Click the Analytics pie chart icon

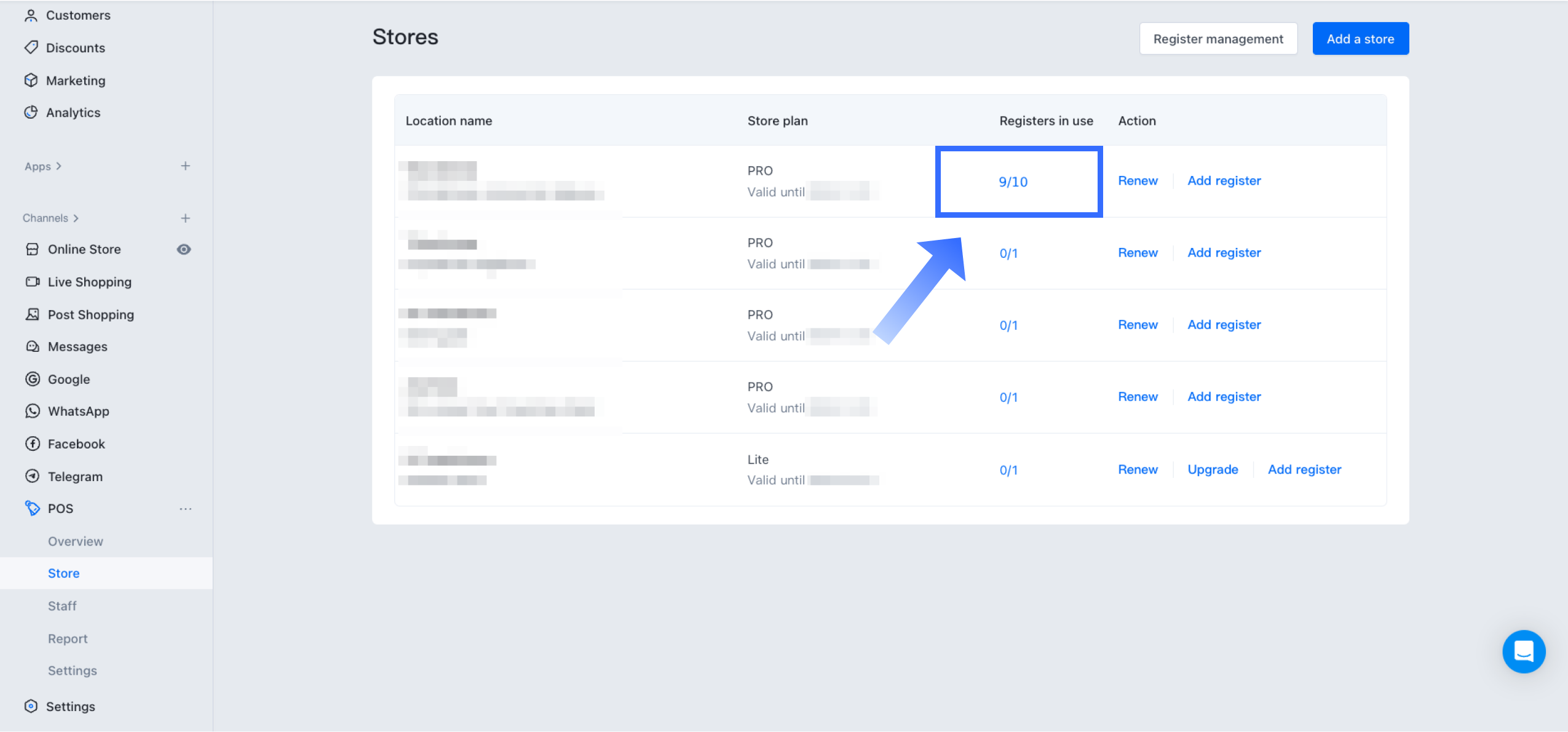(x=31, y=112)
